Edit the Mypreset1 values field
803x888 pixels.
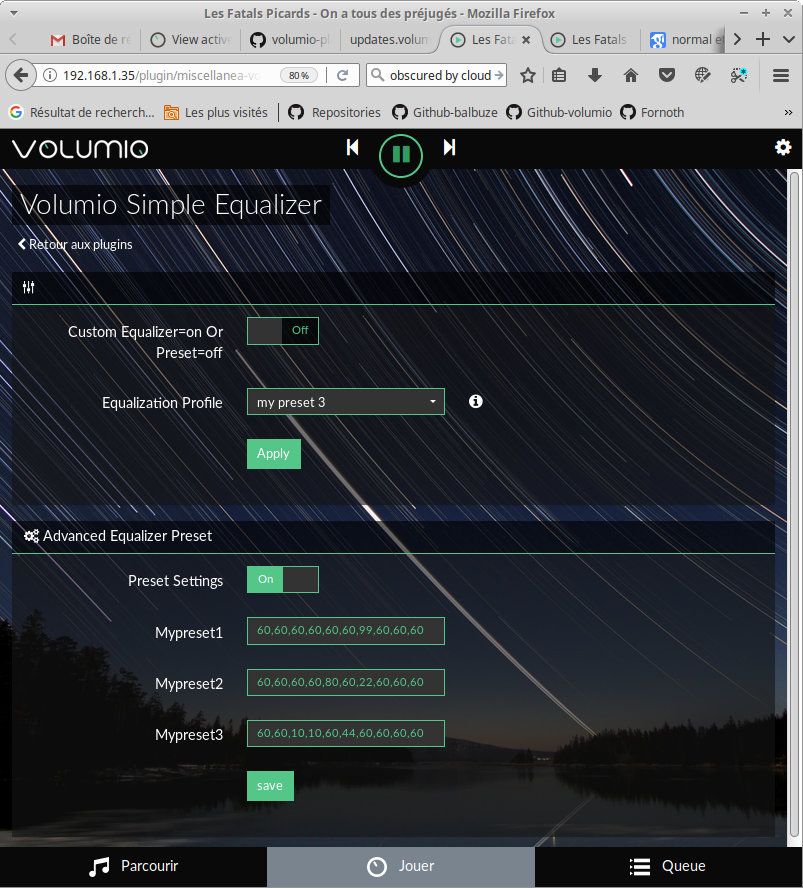345,631
